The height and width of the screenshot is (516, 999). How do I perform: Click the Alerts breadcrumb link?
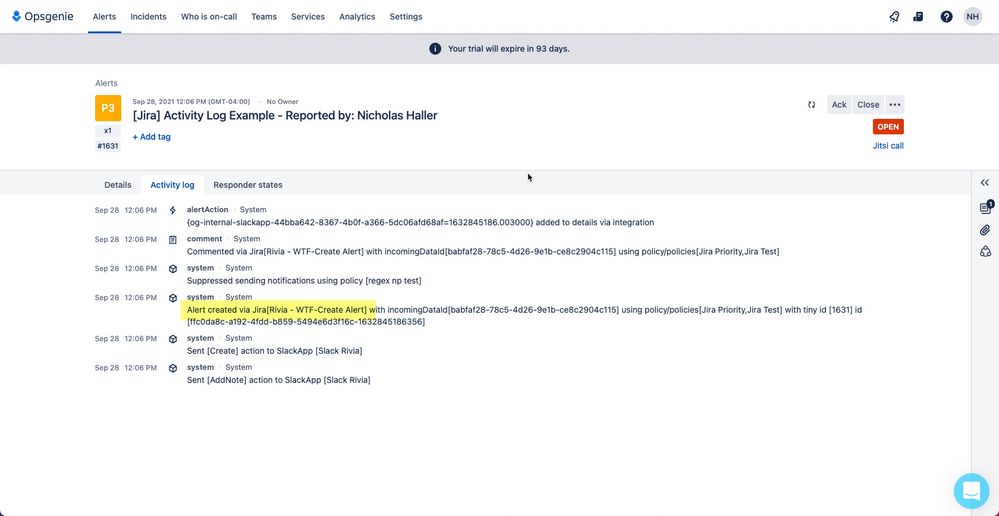(x=106, y=83)
